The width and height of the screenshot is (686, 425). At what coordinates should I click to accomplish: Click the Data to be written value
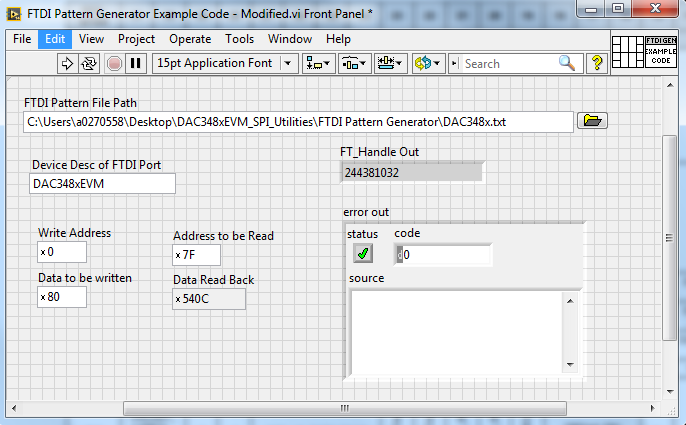click(x=66, y=297)
